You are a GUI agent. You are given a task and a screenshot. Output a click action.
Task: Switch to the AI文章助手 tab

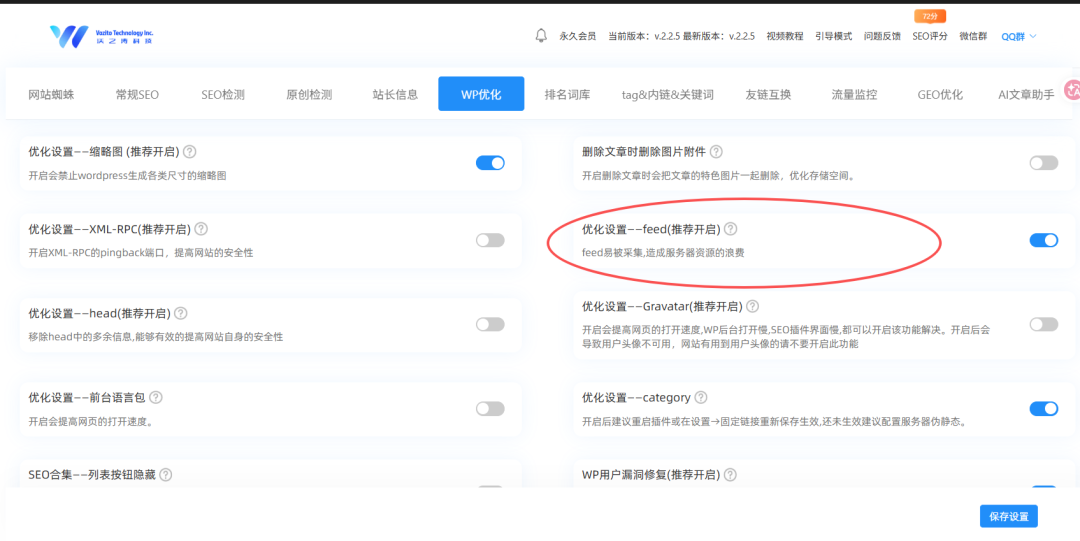1026,94
